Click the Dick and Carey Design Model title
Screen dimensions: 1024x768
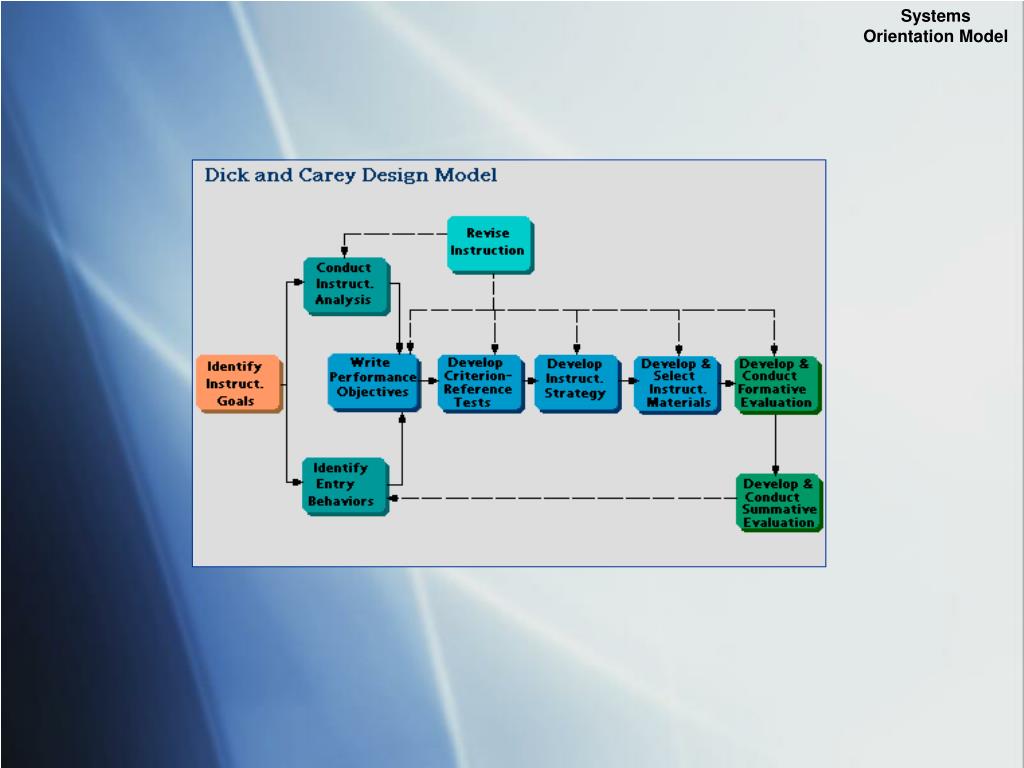(x=351, y=175)
